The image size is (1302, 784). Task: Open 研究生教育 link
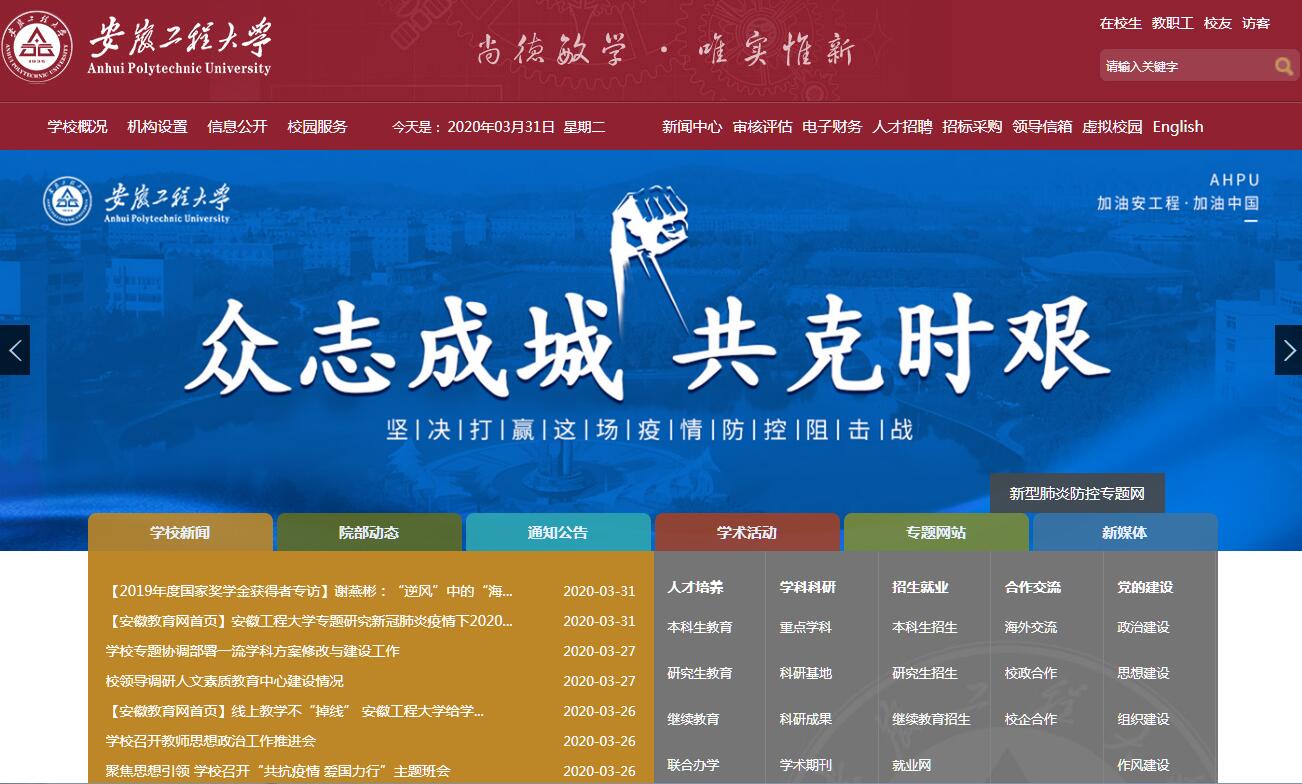[x=700, y=673]
